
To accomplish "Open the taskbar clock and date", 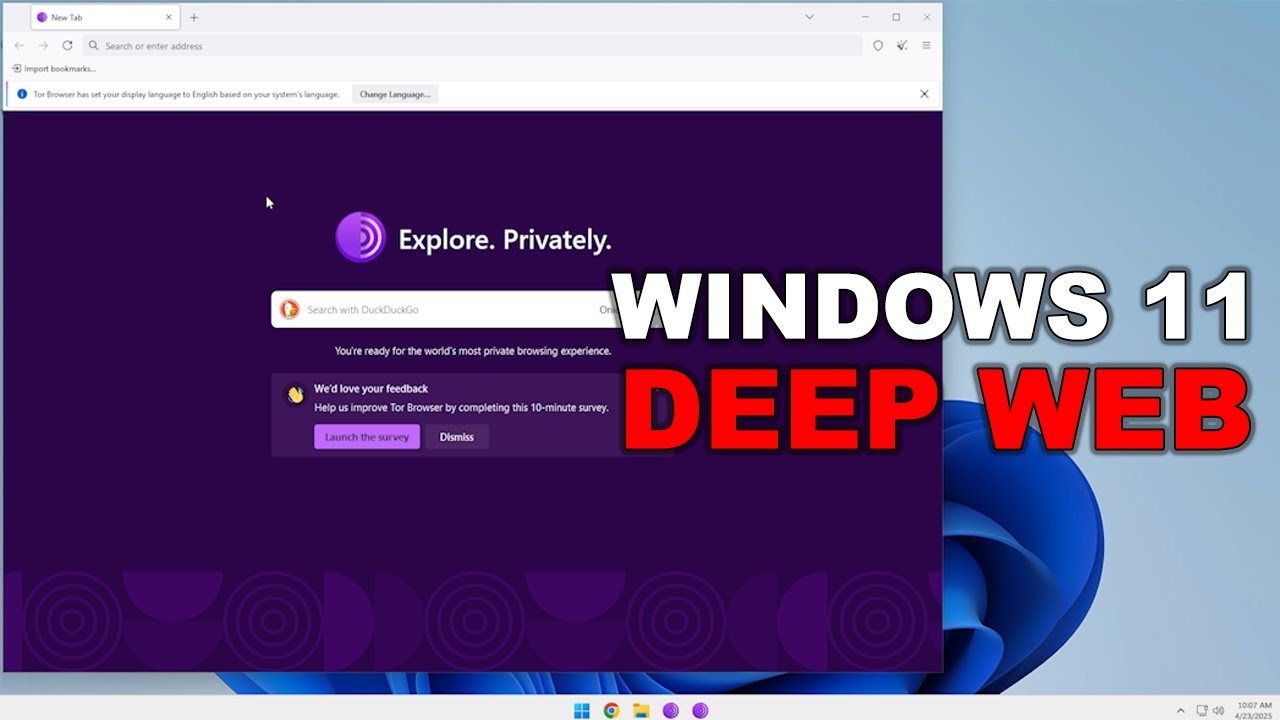I will [x=1255, y=710].
